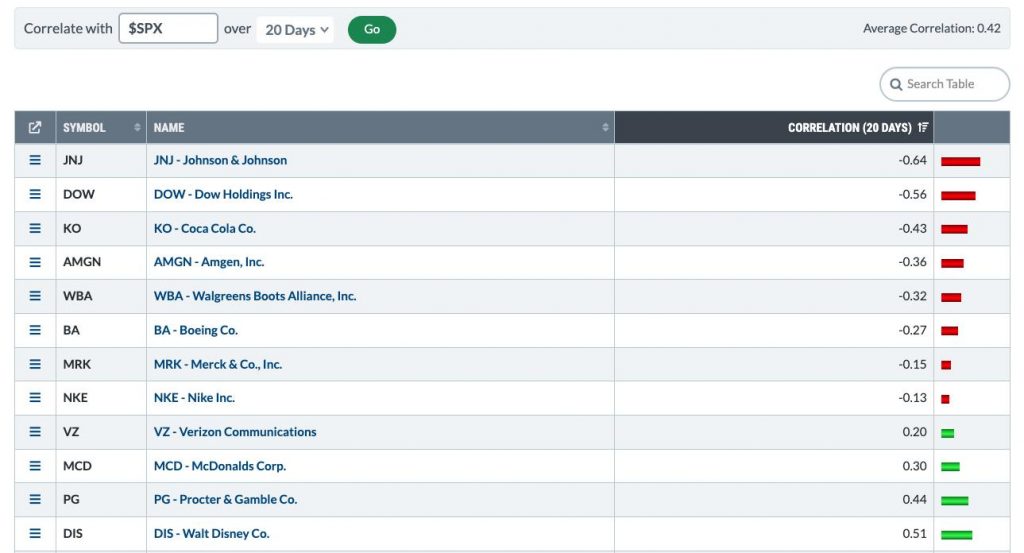Open the DOW - Dow Holdings Inc. link

click(x=223, y=194)
